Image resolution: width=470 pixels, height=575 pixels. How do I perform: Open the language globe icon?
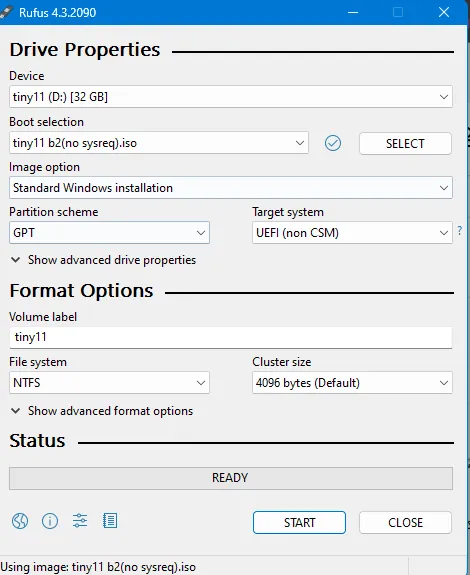20,521
